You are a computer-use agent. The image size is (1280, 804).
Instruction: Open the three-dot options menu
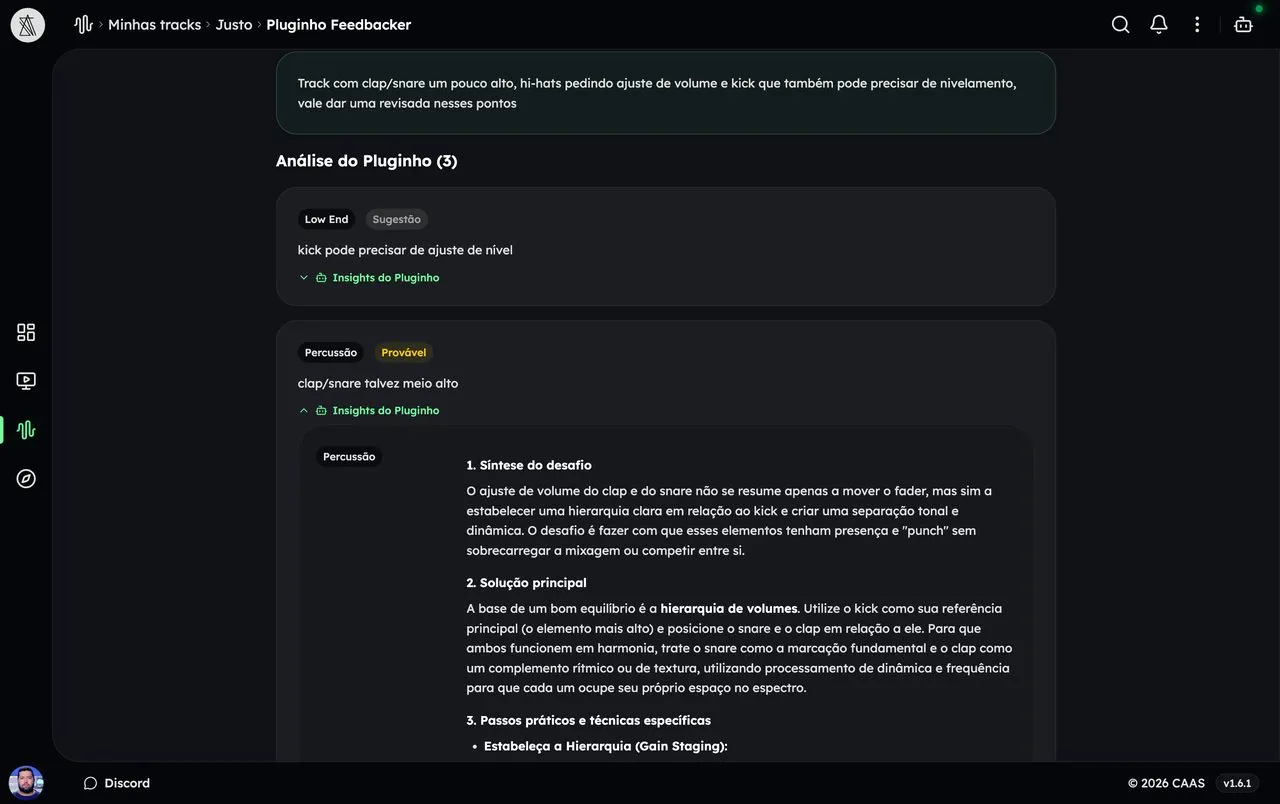(x=1197, y=25)
